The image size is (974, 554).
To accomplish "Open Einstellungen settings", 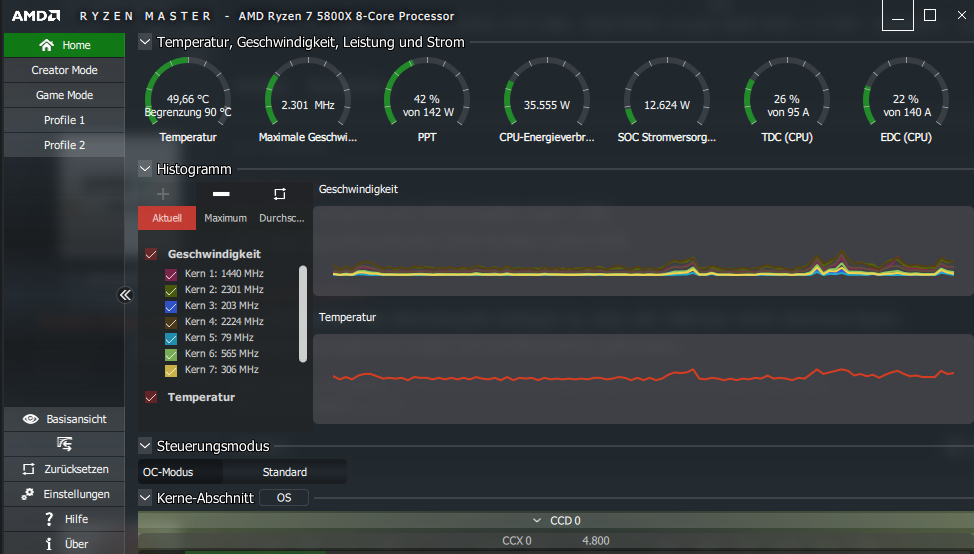I will [x=64, y=494].
